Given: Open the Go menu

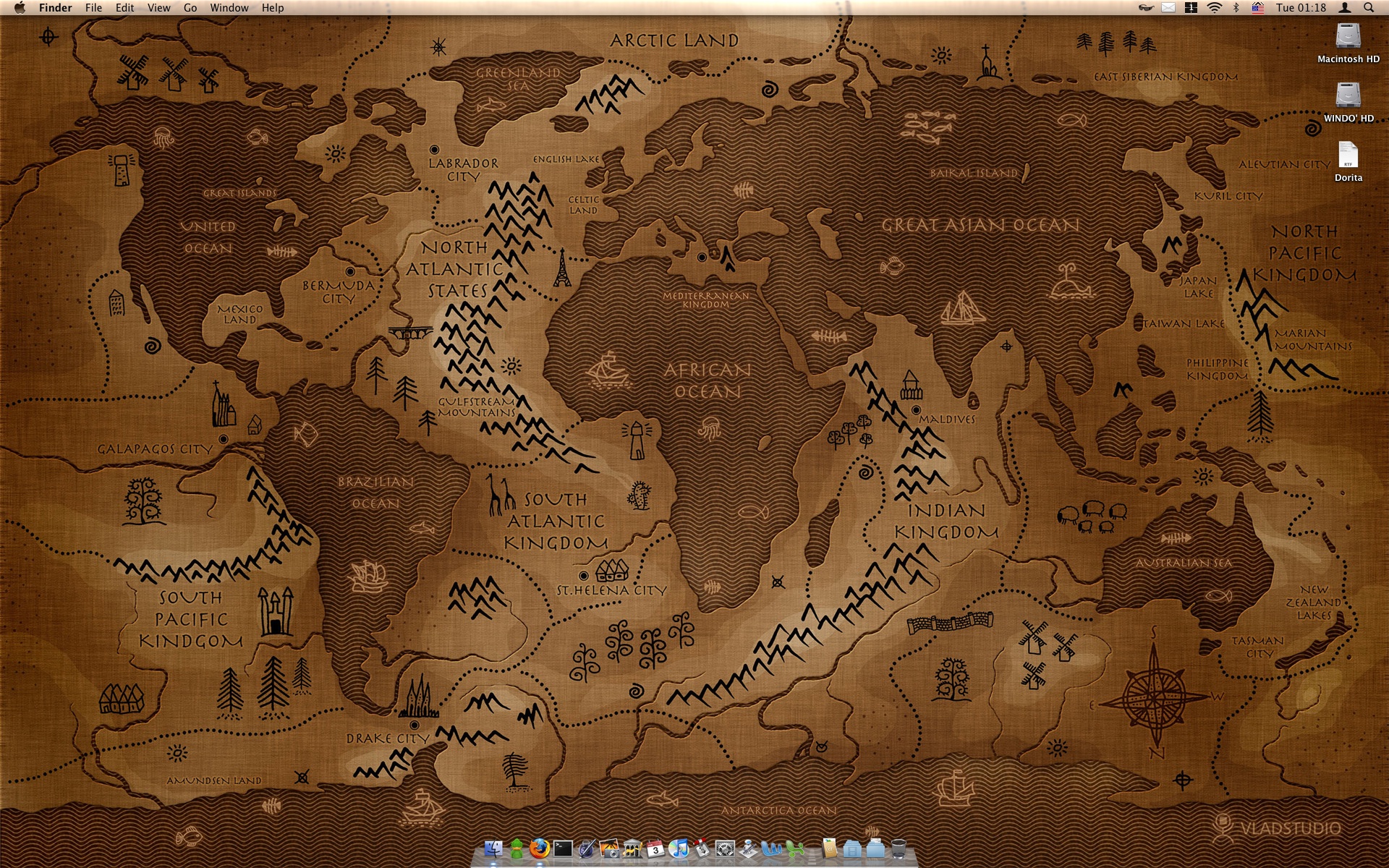Looking at the screenshot, I should tap(190, 8).
